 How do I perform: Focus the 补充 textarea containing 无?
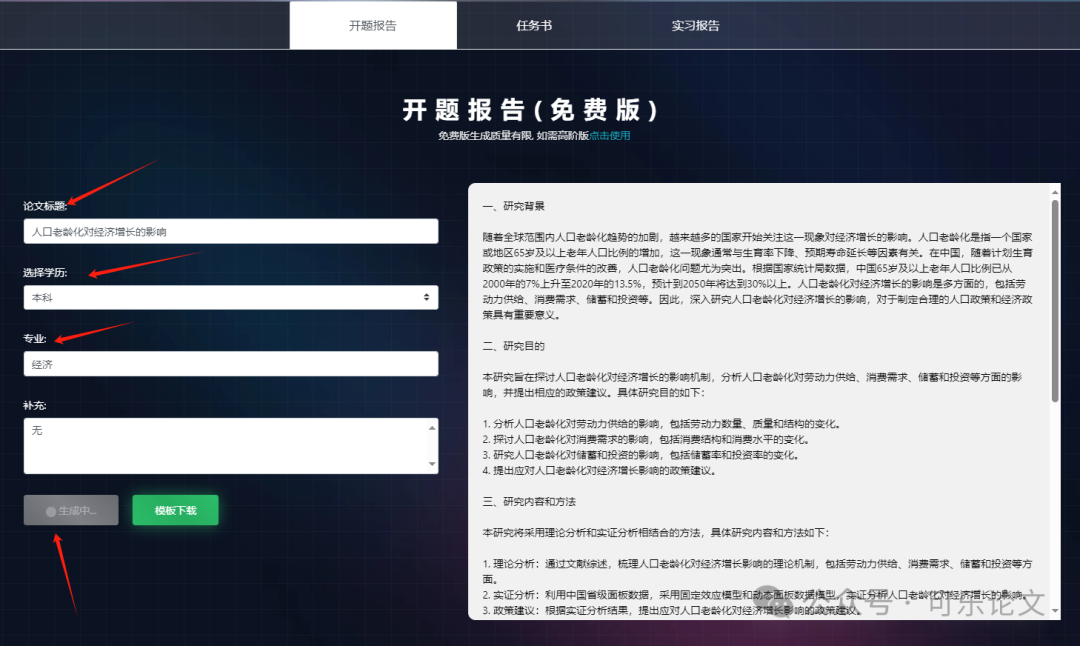point(224,445)
